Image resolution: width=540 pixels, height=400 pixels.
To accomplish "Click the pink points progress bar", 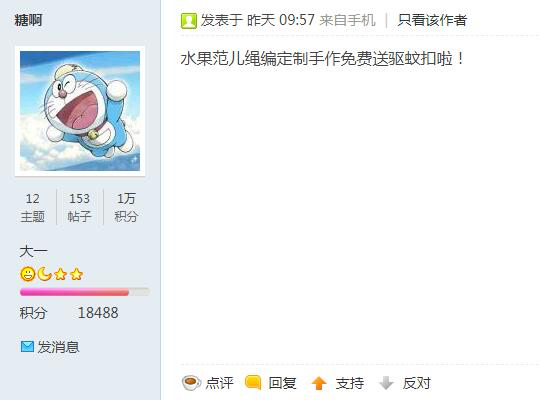I will point(85,292).
